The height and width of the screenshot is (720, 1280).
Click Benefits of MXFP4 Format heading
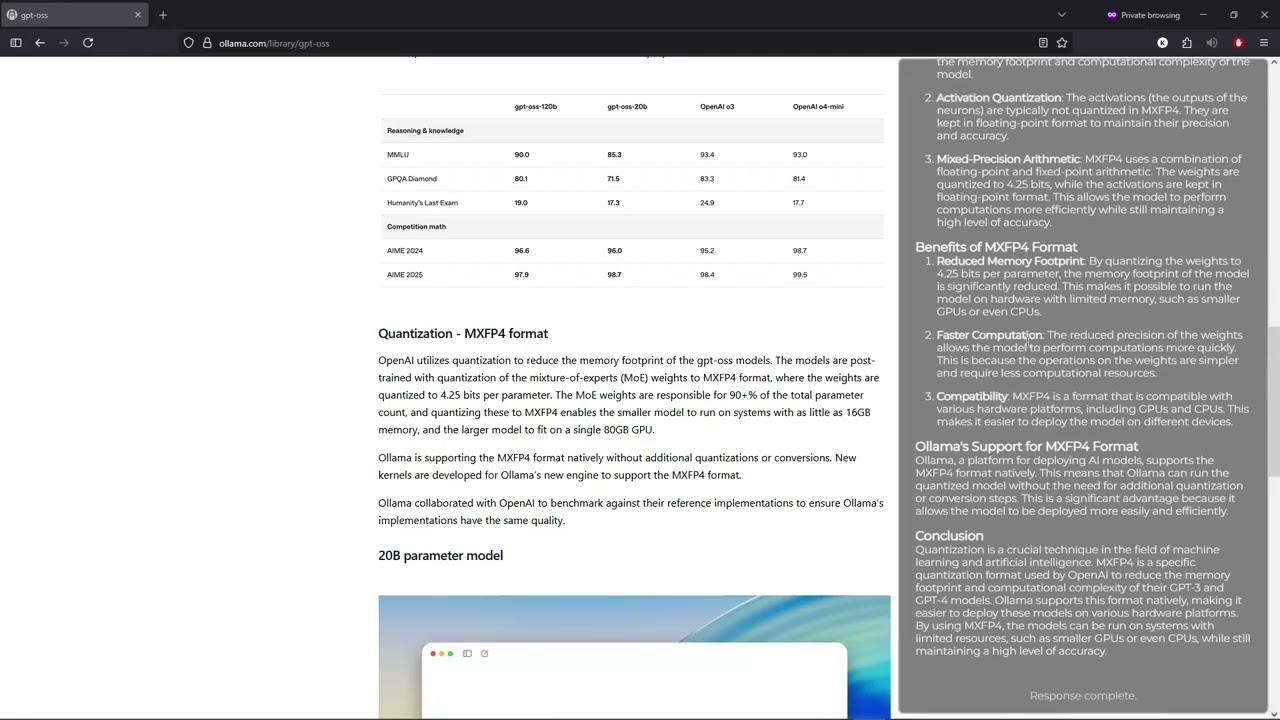(996, 247)
